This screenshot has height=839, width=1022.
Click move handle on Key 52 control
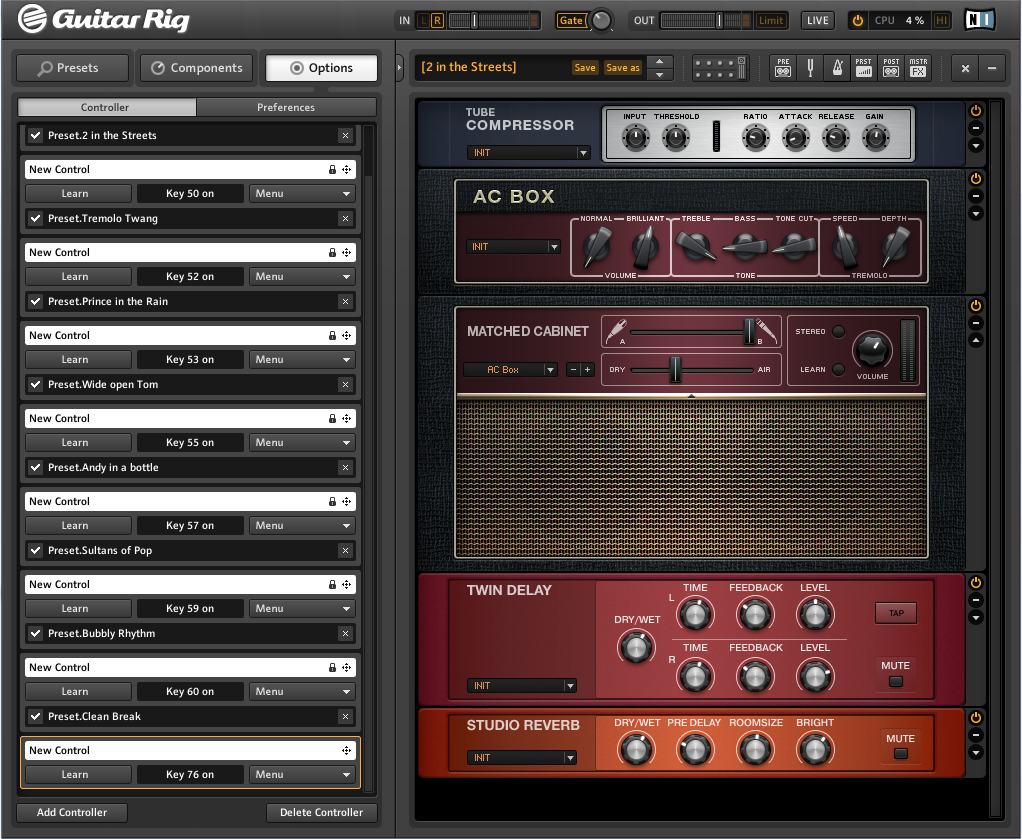(347, 252)
